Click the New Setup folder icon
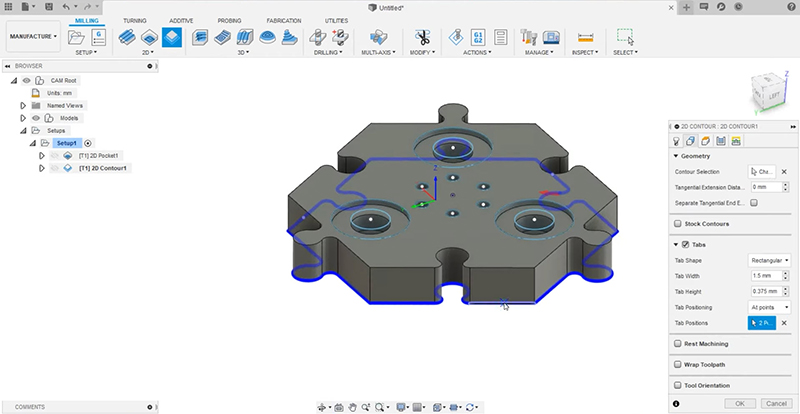 click(x=77, y=37)
